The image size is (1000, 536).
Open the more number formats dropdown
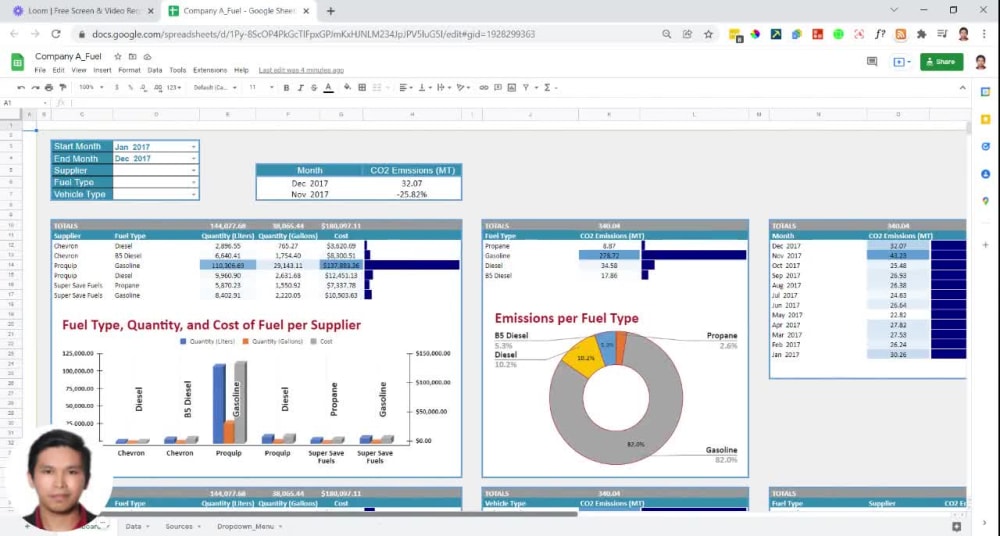174,87
